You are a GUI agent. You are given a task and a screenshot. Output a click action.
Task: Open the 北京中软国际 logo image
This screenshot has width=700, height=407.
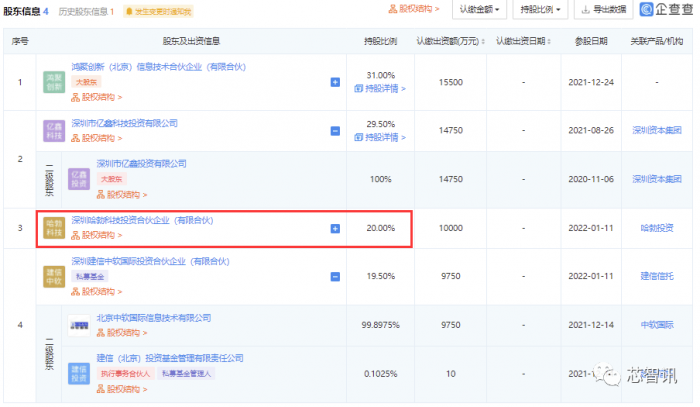point(79,325)
